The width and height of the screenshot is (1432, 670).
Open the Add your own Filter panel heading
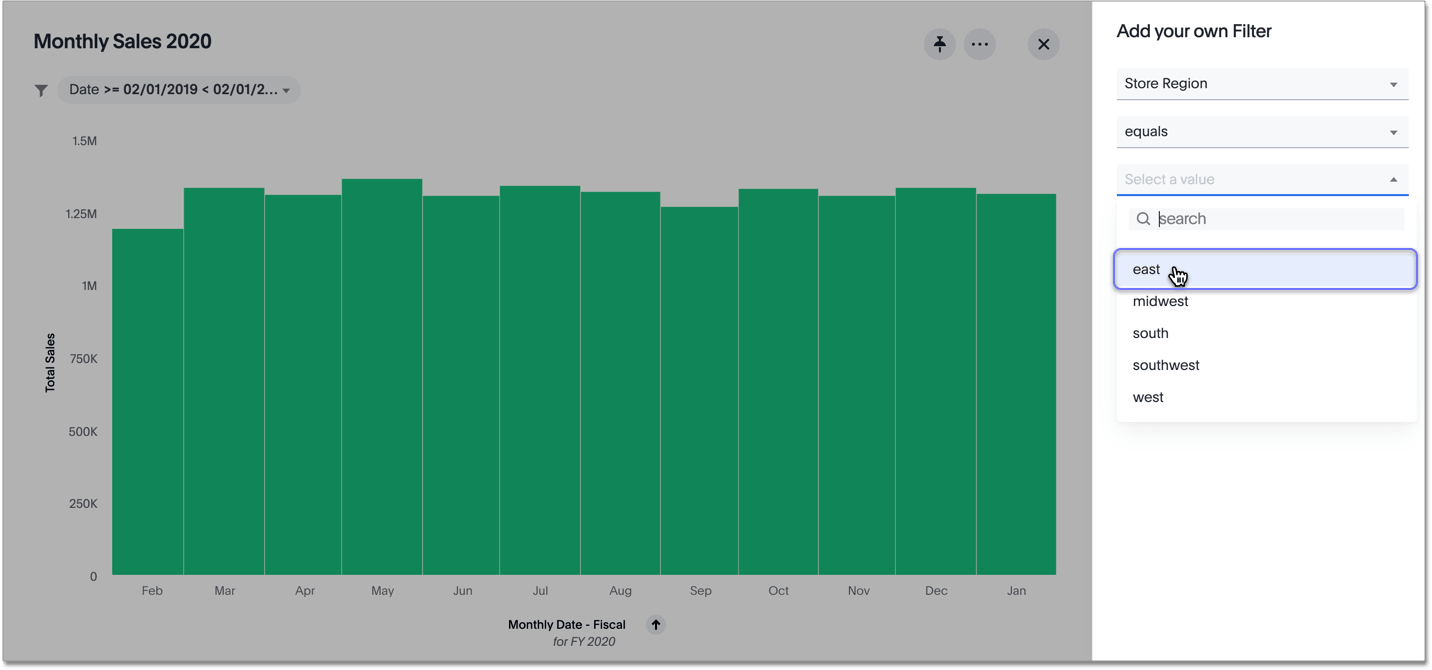click(x=1194, y=31)
